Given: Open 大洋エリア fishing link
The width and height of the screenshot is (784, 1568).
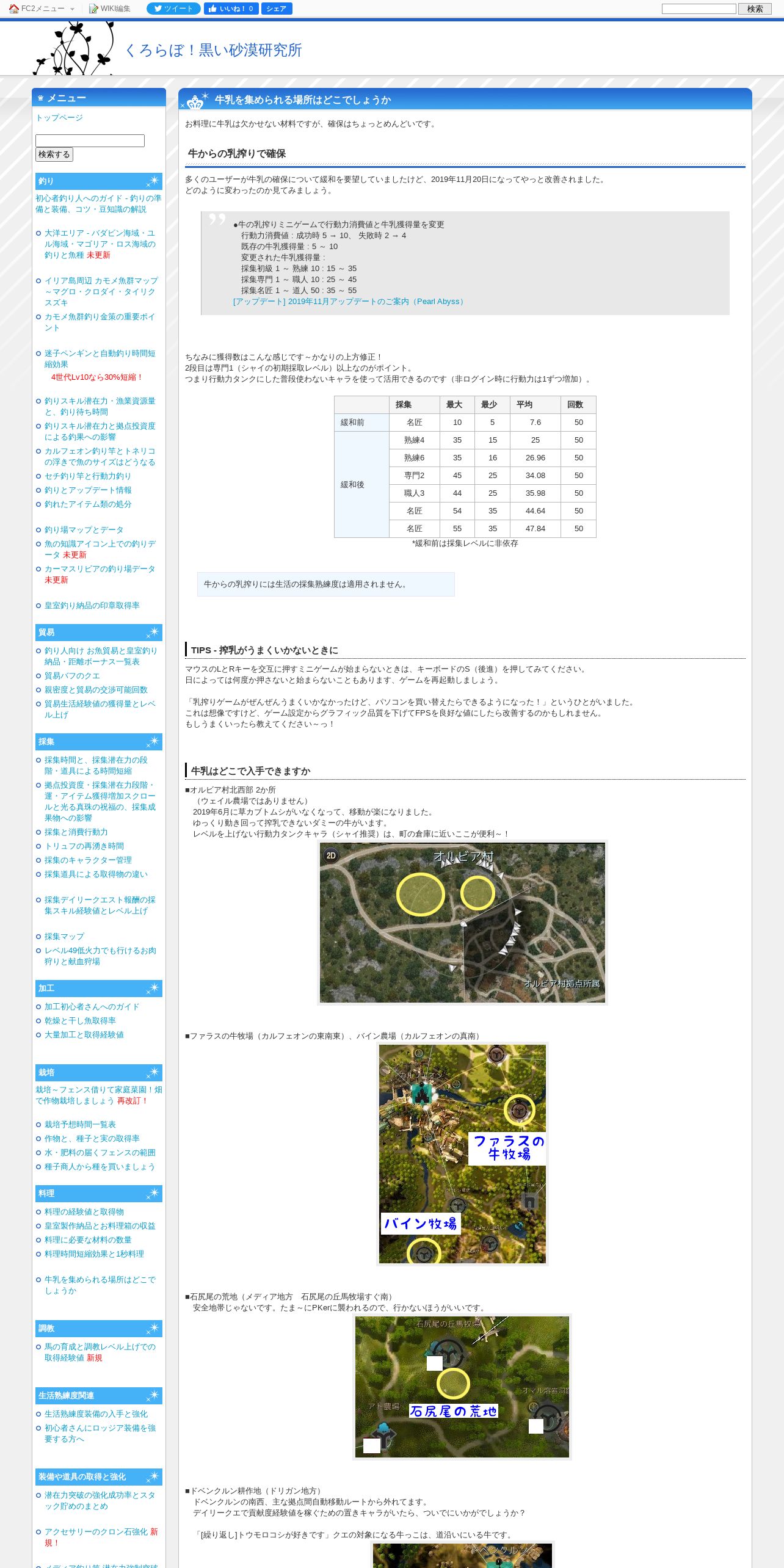Looking at the screenshot, I should (x=100, y=244).
